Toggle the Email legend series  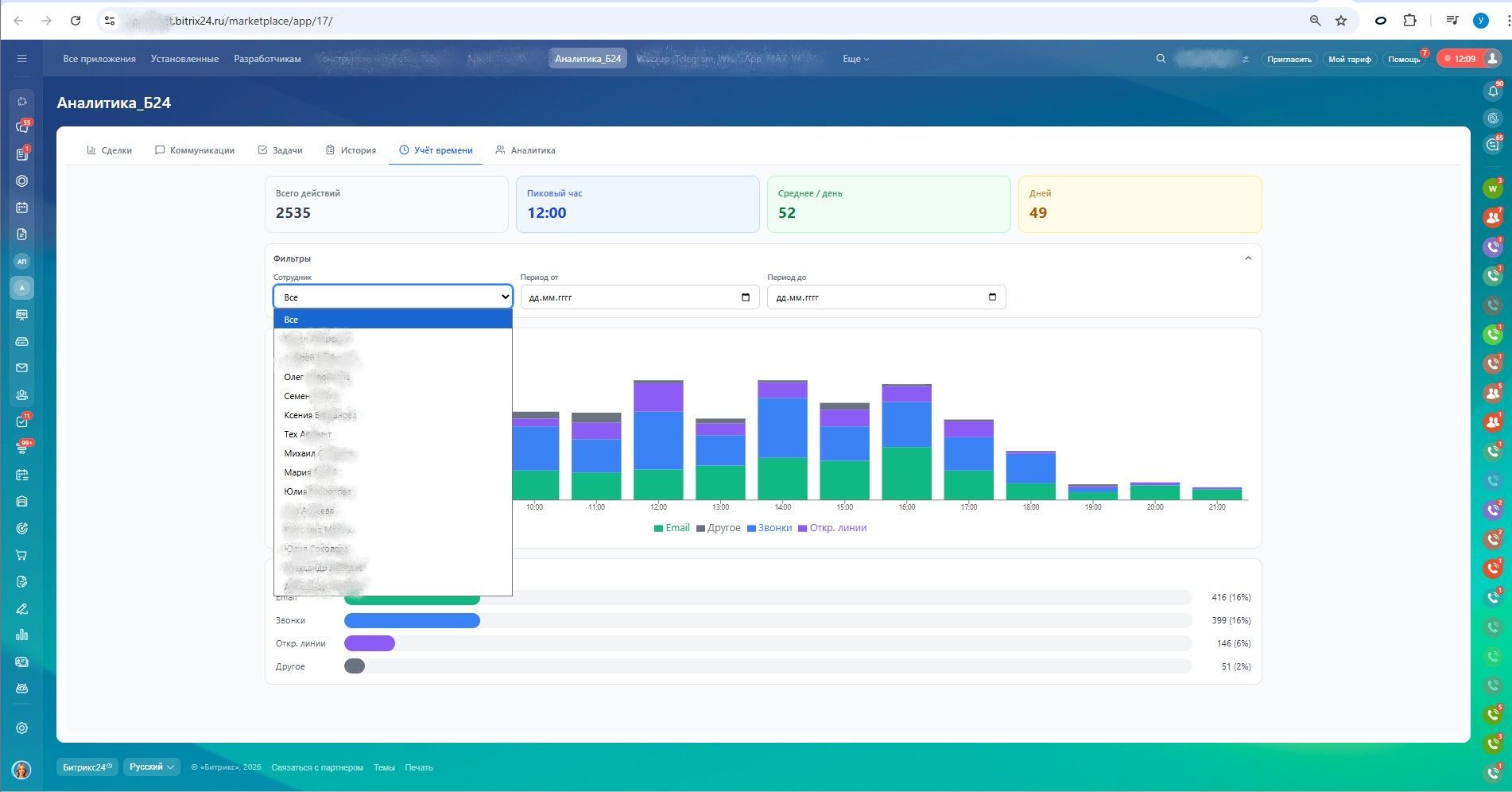(x=672, y=528)
